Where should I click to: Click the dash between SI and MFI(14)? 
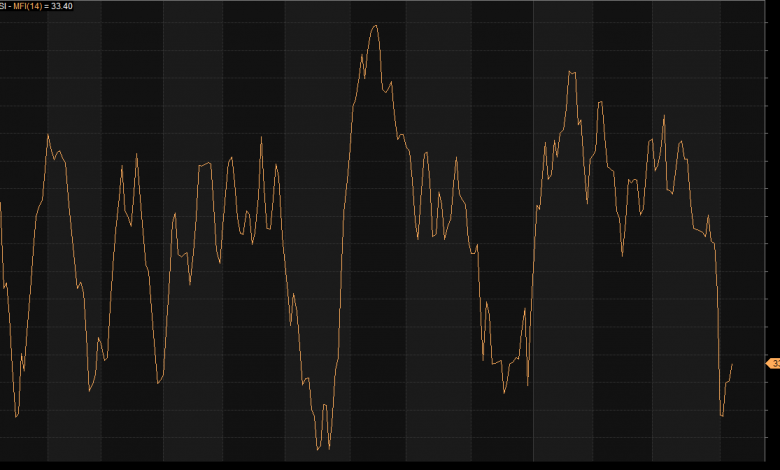click(12, 6)
